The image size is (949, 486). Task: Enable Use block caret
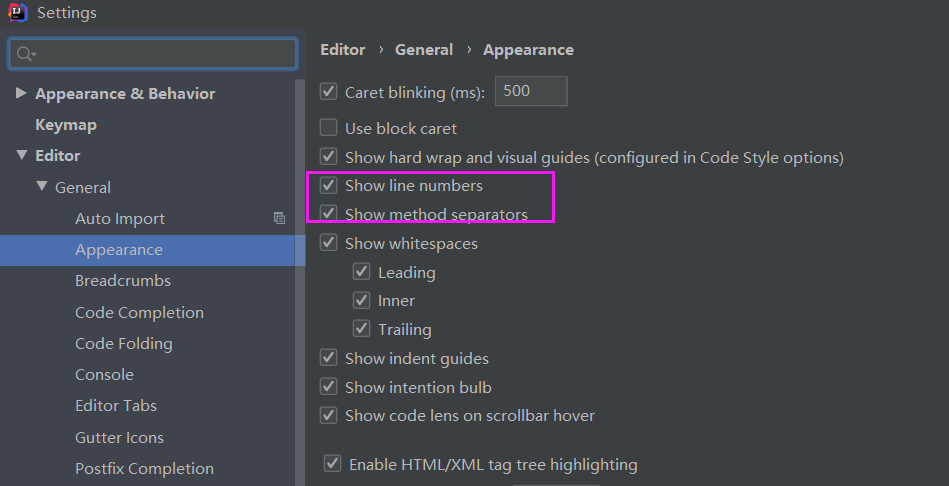[x=329, y=128]
